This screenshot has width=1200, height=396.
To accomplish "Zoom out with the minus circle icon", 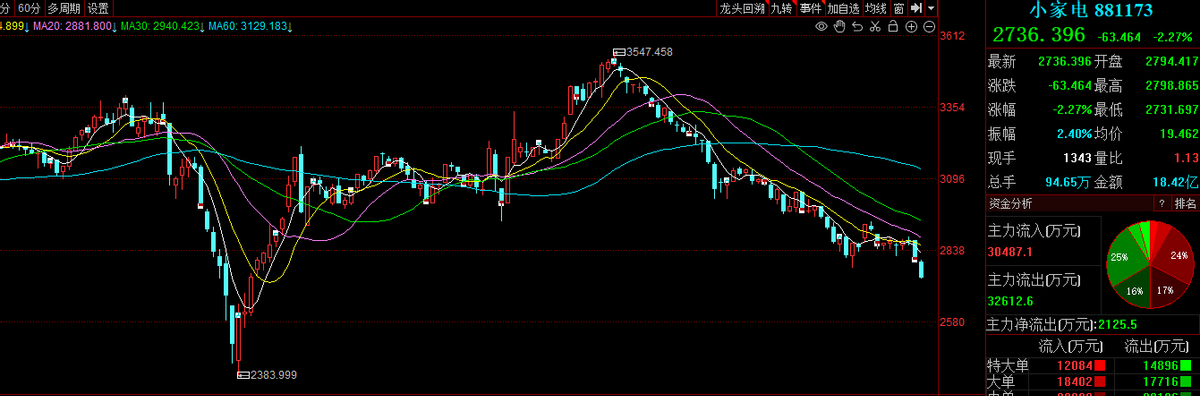I will coord(929,27).
